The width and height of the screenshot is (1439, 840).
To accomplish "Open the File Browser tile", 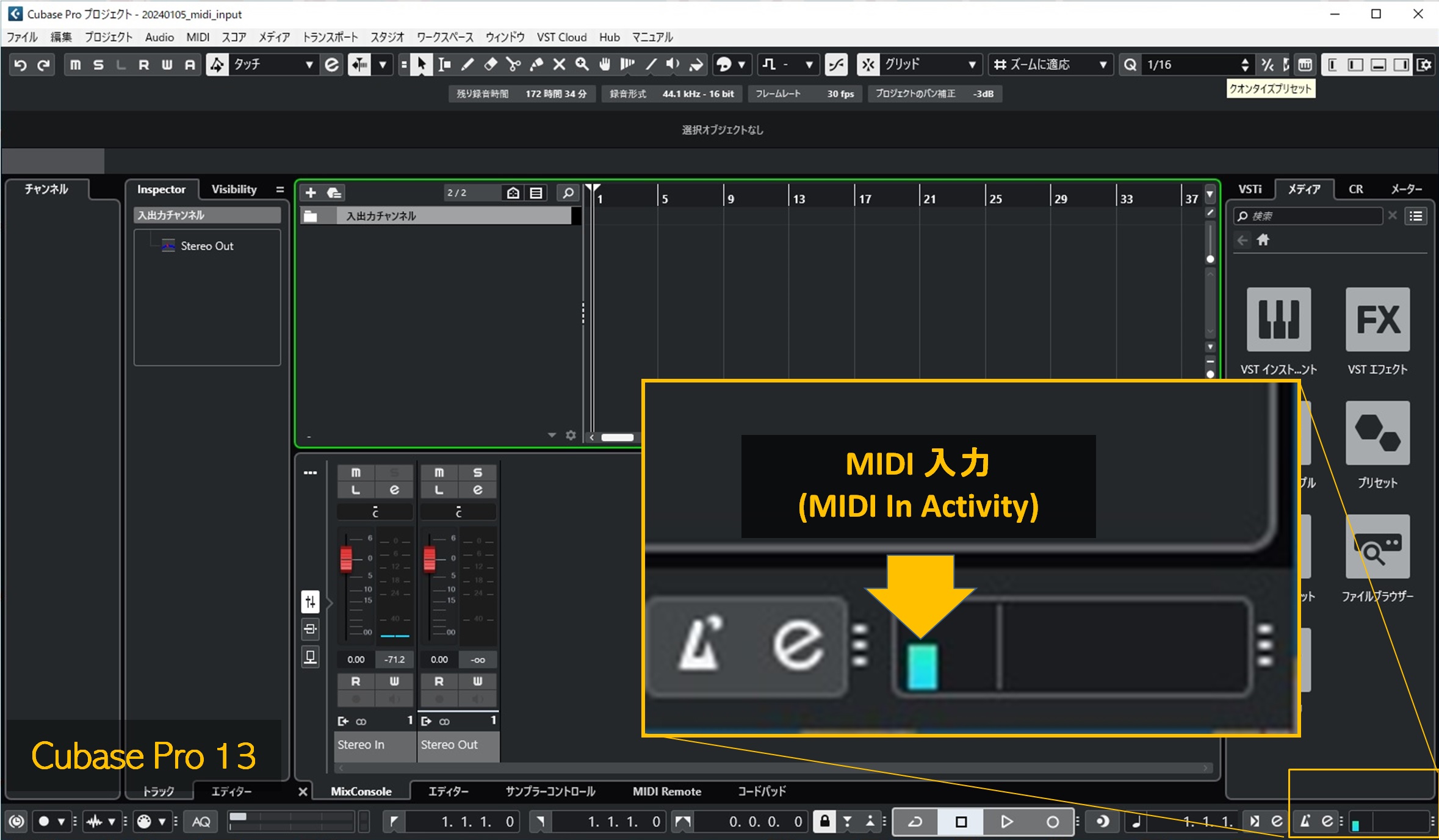I will (x=1377, y=547).
